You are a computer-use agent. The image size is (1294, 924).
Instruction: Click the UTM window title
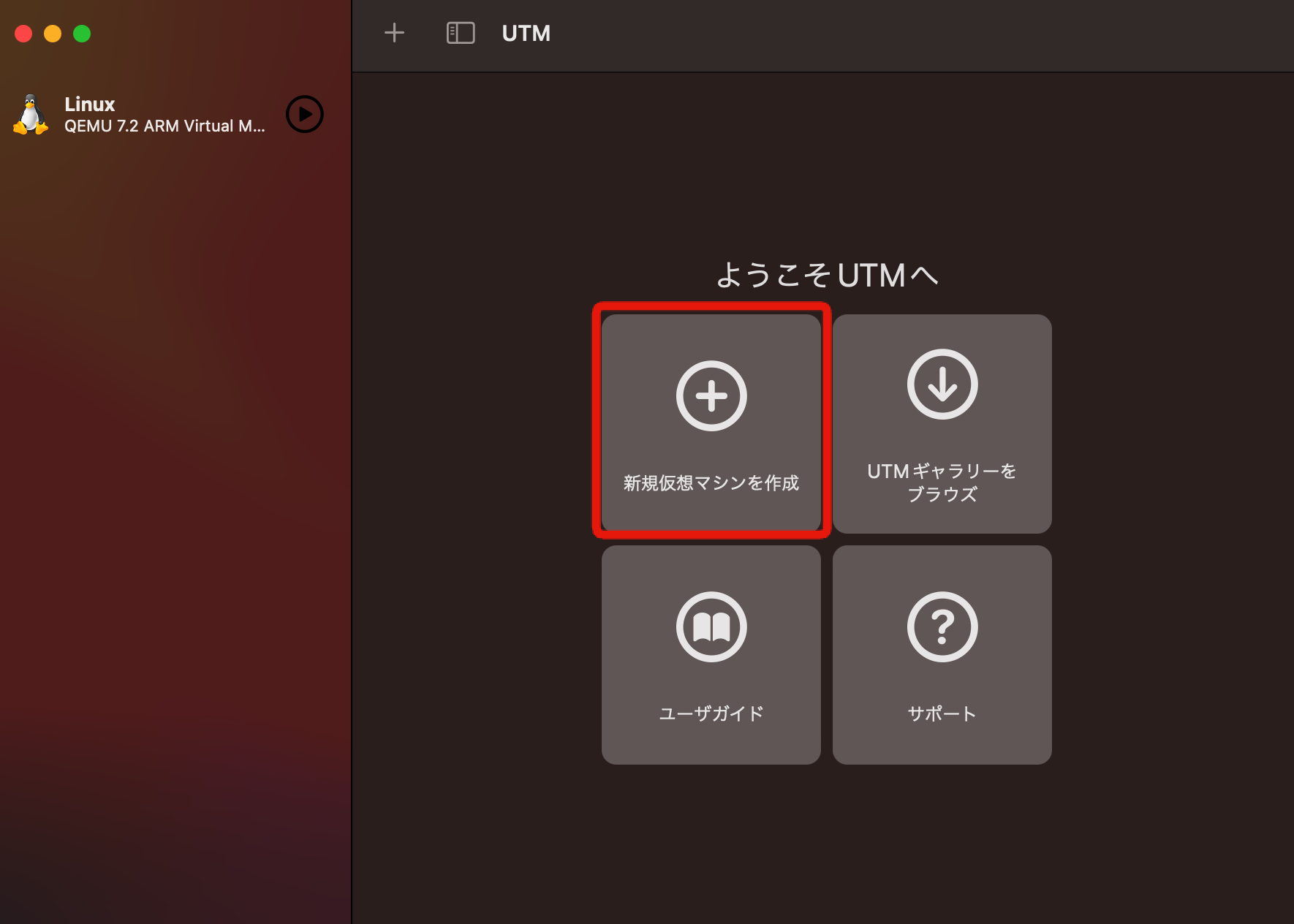point(526,34)
